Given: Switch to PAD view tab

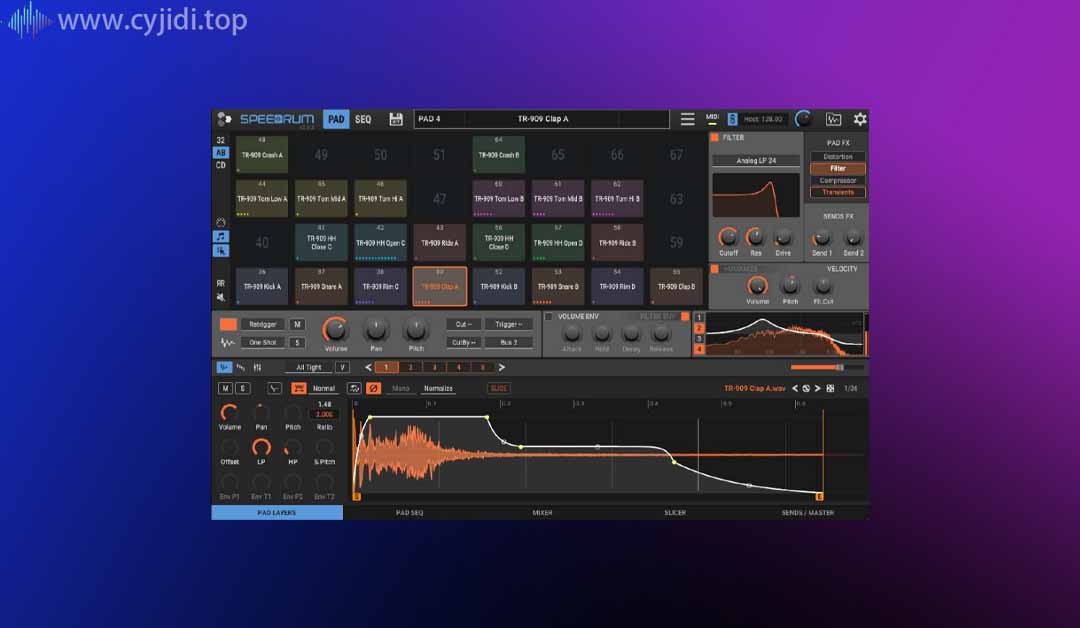Looking at the screenshot, I should click(336, 119).
